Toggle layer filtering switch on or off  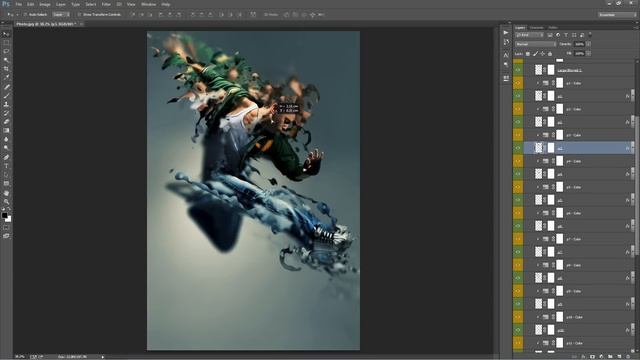coord(590,35)
